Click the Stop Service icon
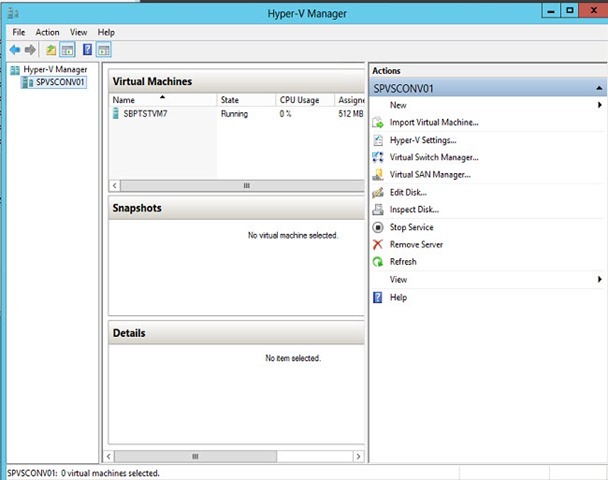The image size is (608, 480). (378, 227)
